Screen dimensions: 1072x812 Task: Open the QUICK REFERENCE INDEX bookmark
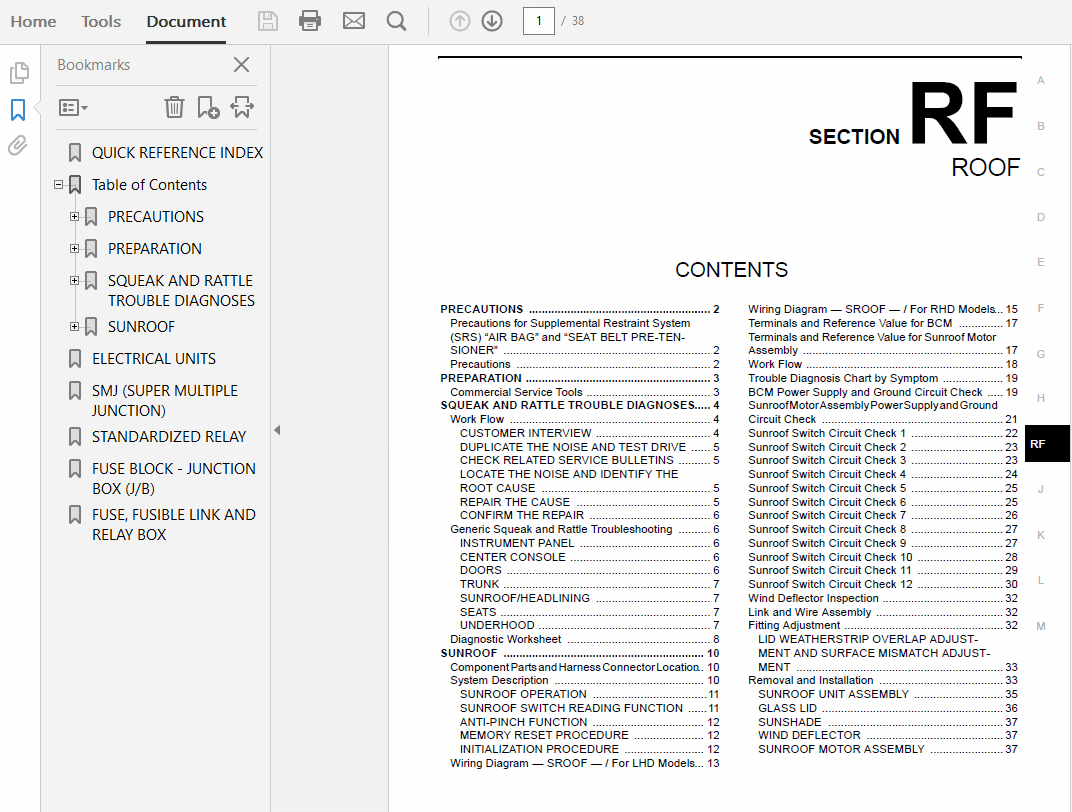[x=176, y=152]
